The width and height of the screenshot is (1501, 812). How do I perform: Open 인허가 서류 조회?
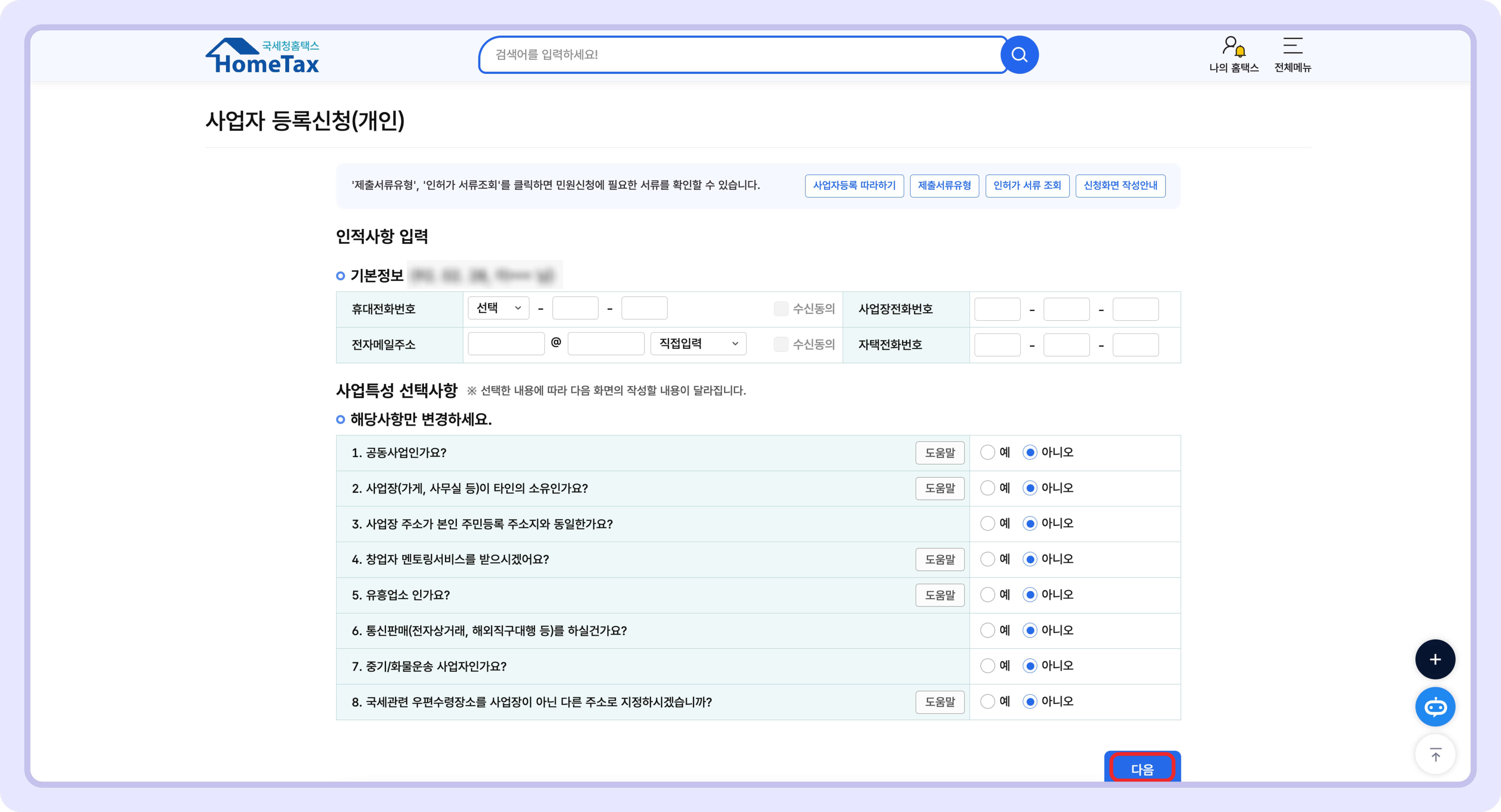(1027, 186)
